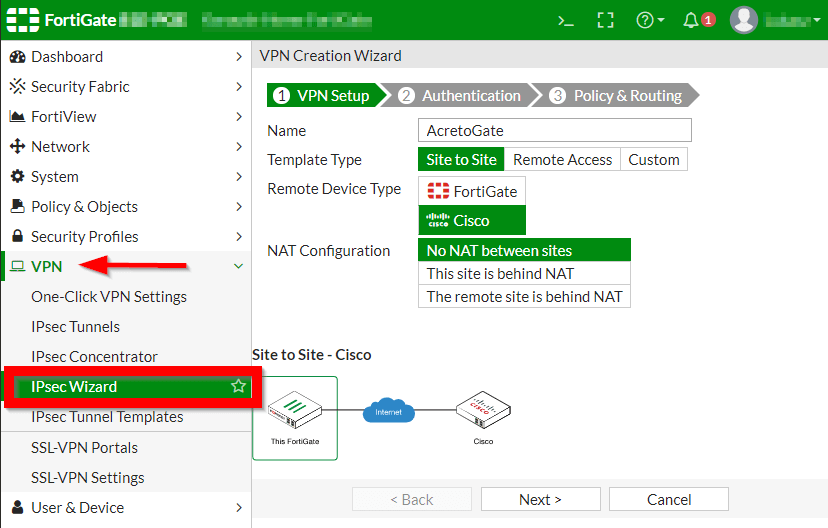Viewport: 828px width, 528px height.
Task: Select Custom template type
Action: click(654, 159)
